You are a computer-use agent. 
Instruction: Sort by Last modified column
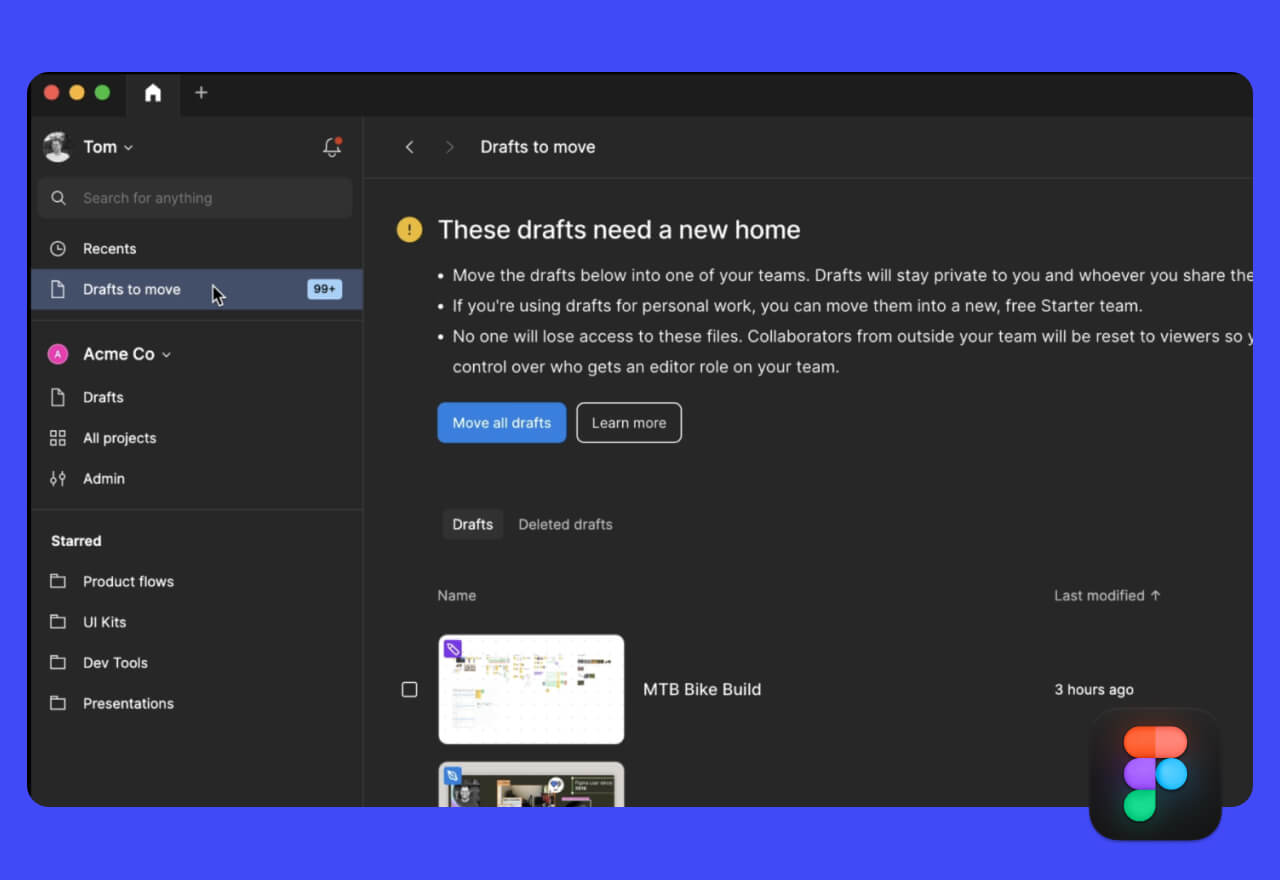[1106, 596]
